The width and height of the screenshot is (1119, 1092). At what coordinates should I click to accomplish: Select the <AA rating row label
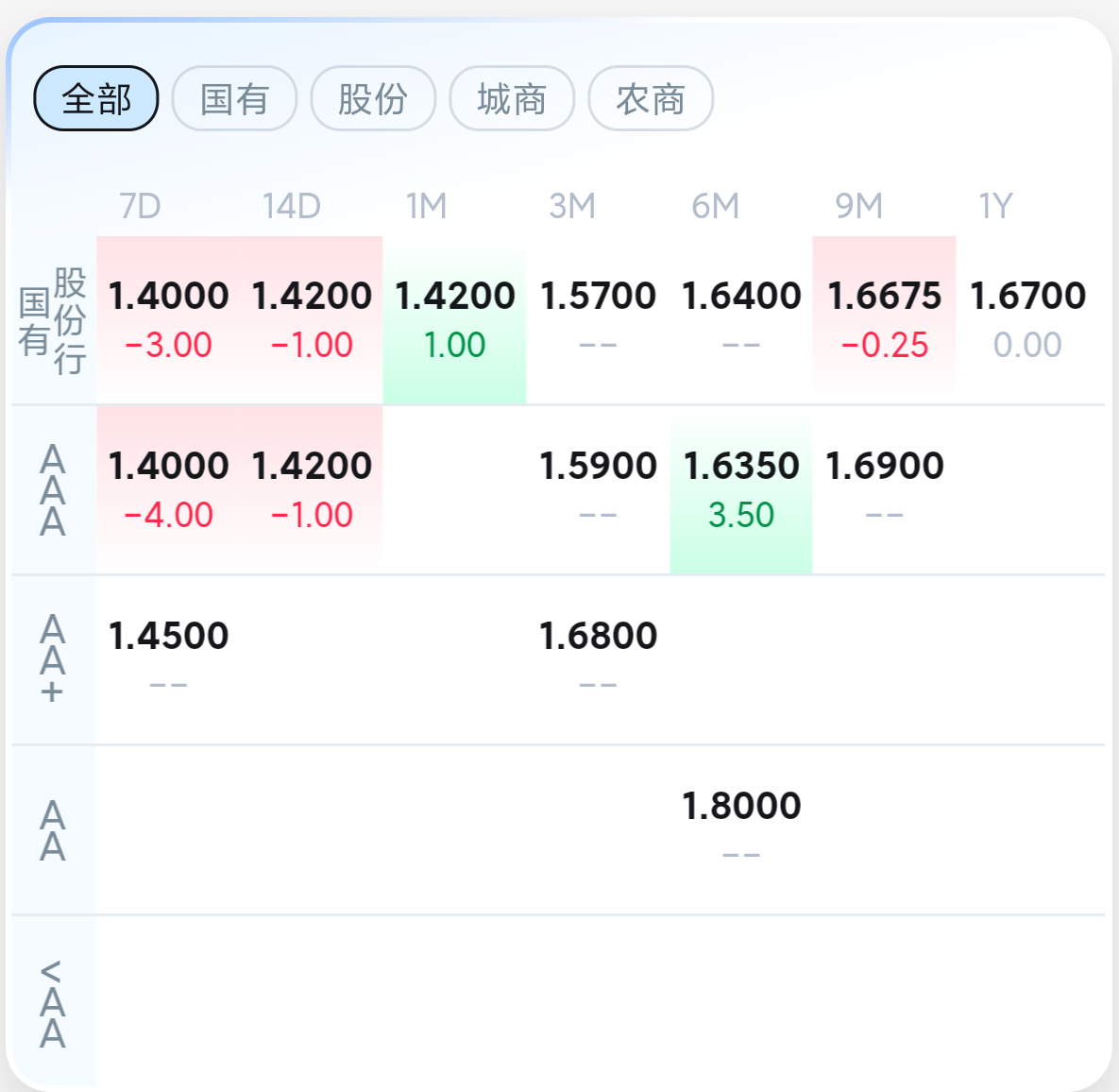pyautogui.click(x=53, y=1003)
